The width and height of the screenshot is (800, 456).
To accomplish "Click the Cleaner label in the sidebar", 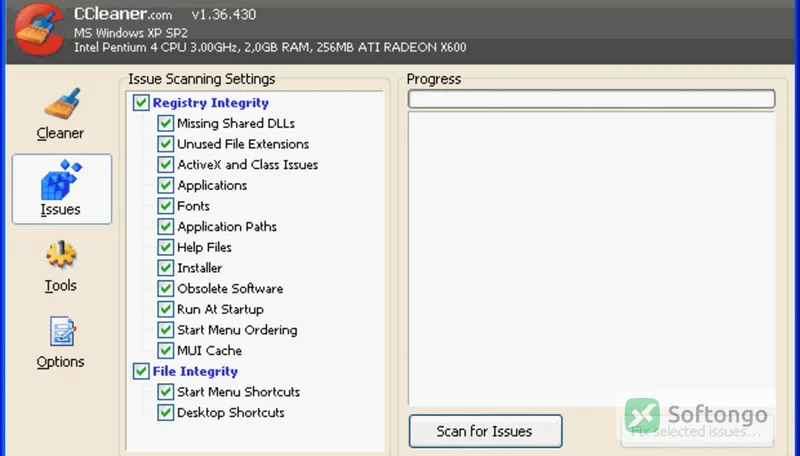I will (60, 133).
